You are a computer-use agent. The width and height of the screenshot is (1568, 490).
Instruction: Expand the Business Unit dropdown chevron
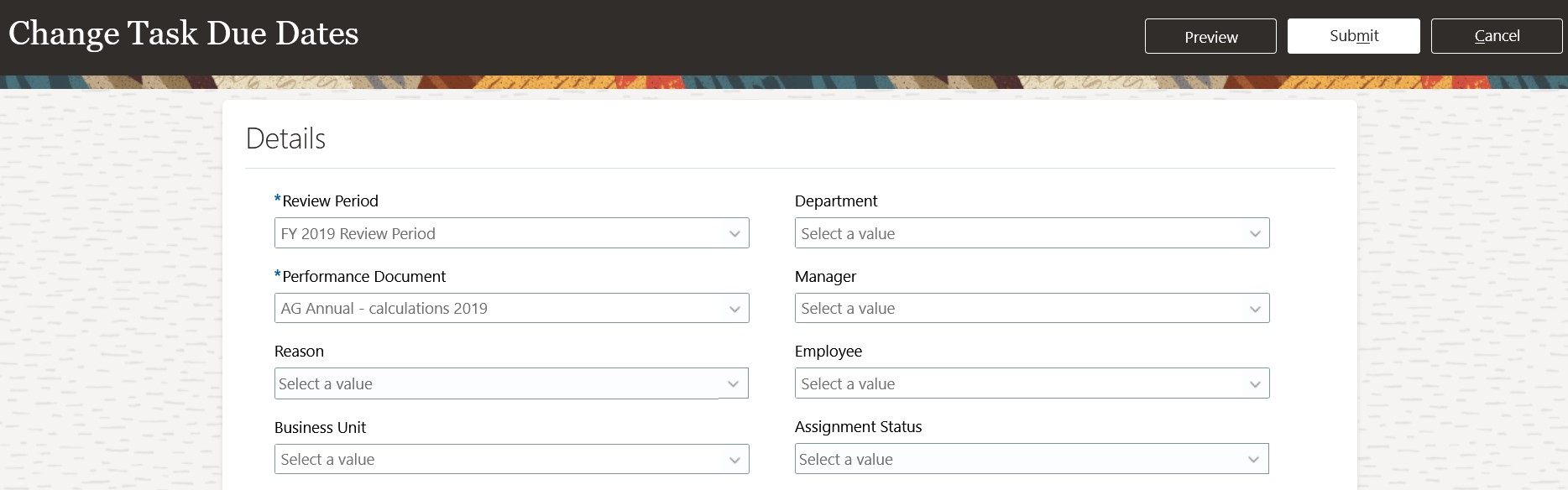tap(734, 460)
